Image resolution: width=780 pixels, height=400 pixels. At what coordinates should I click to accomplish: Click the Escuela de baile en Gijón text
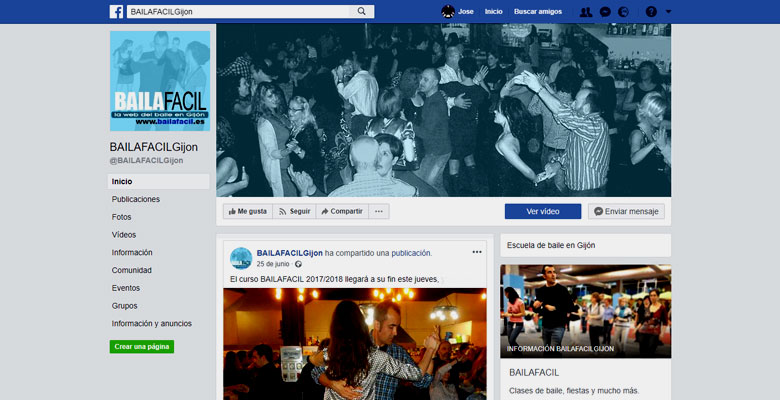click(551, 245)
